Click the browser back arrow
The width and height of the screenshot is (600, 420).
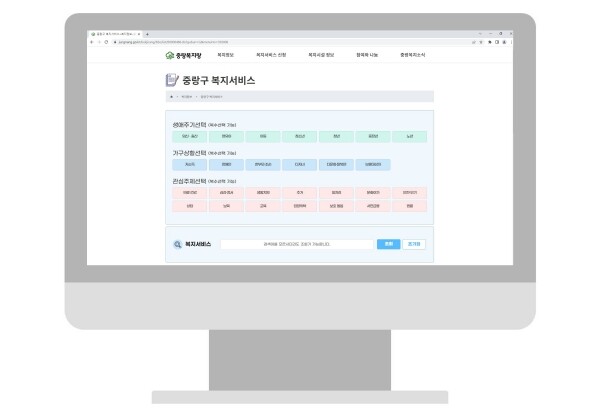tap(93, 42)
